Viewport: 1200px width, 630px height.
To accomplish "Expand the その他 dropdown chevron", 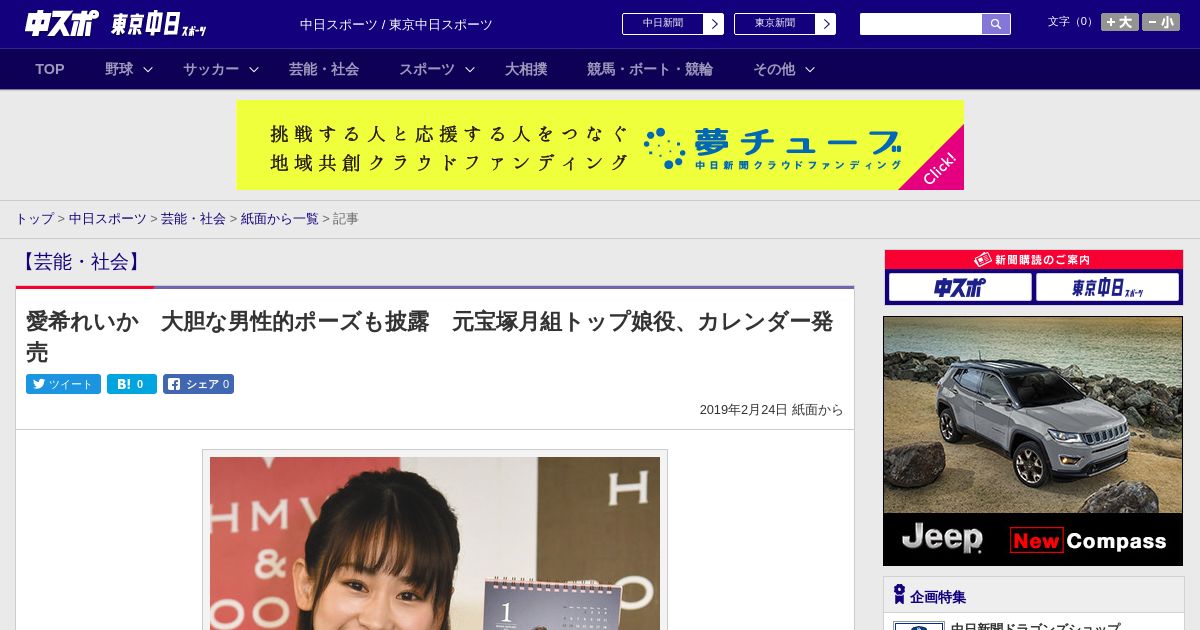I will (x=810, y=70).
